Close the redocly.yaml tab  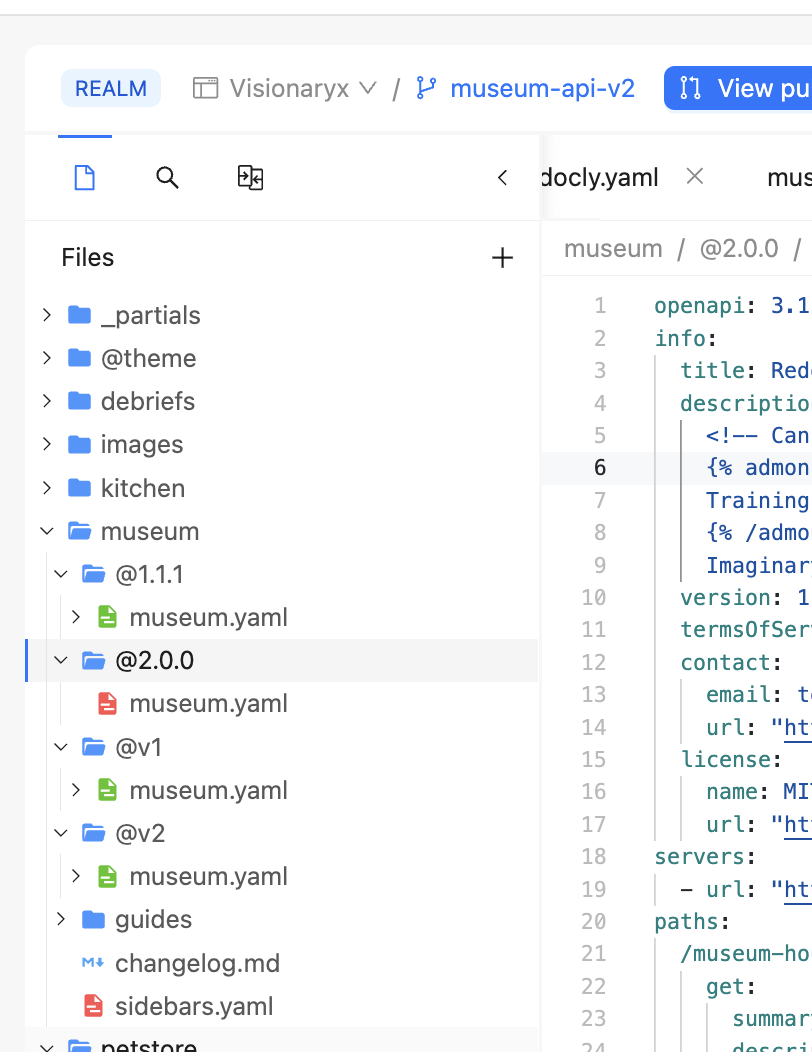coord(695,177)
